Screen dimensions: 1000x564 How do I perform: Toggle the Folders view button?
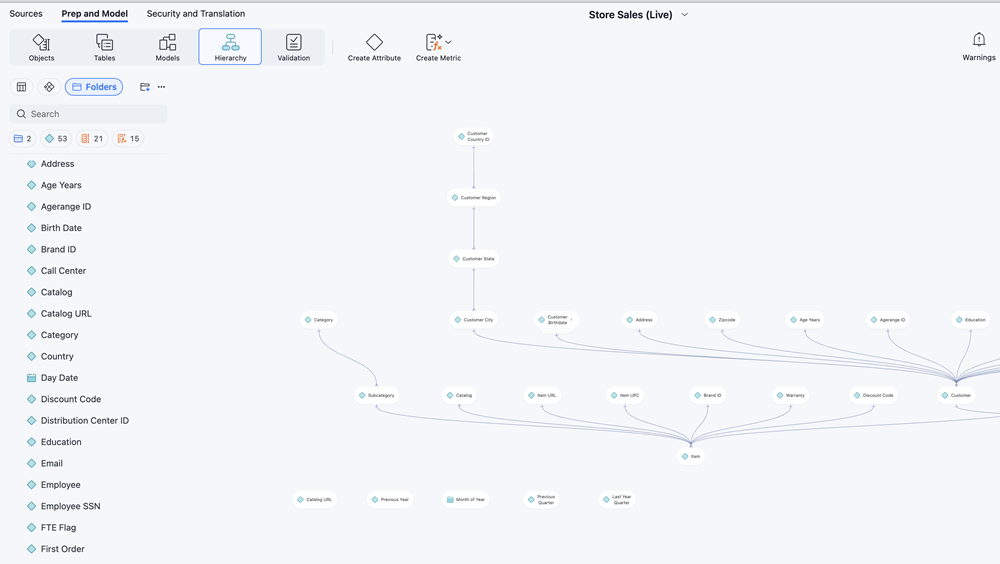pos(94,87)
